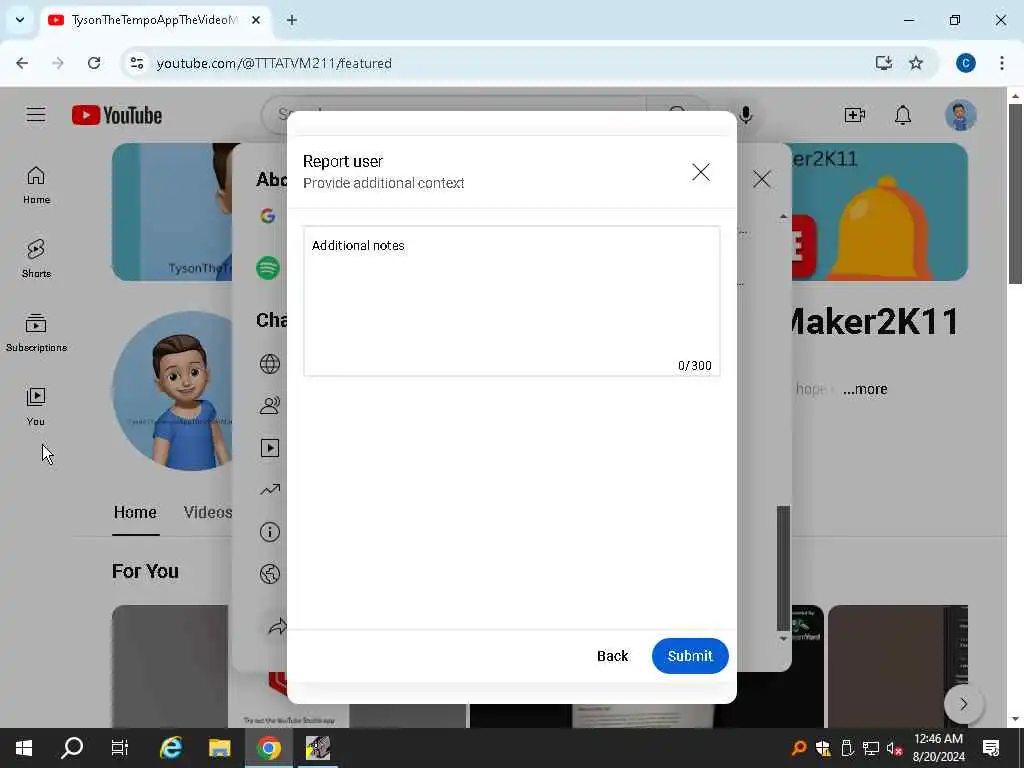Open the Action Center notifications

(x=991, y=748)
